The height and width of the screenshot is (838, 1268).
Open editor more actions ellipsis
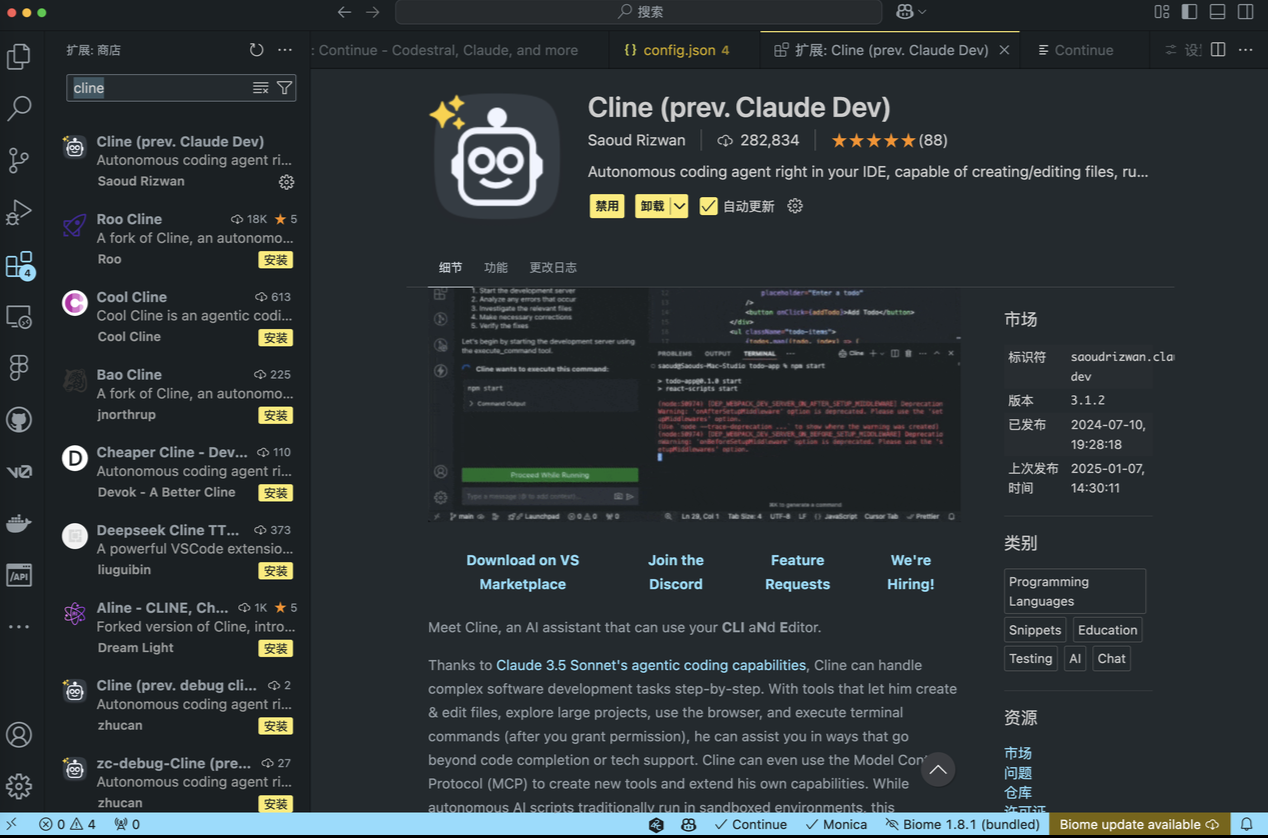1246,50
